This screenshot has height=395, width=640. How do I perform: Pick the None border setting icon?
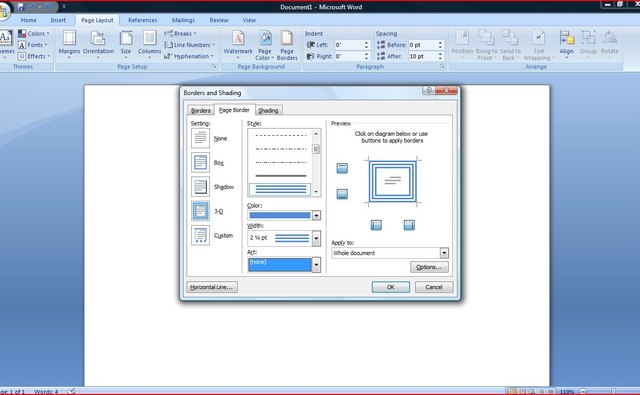point(200,138)
